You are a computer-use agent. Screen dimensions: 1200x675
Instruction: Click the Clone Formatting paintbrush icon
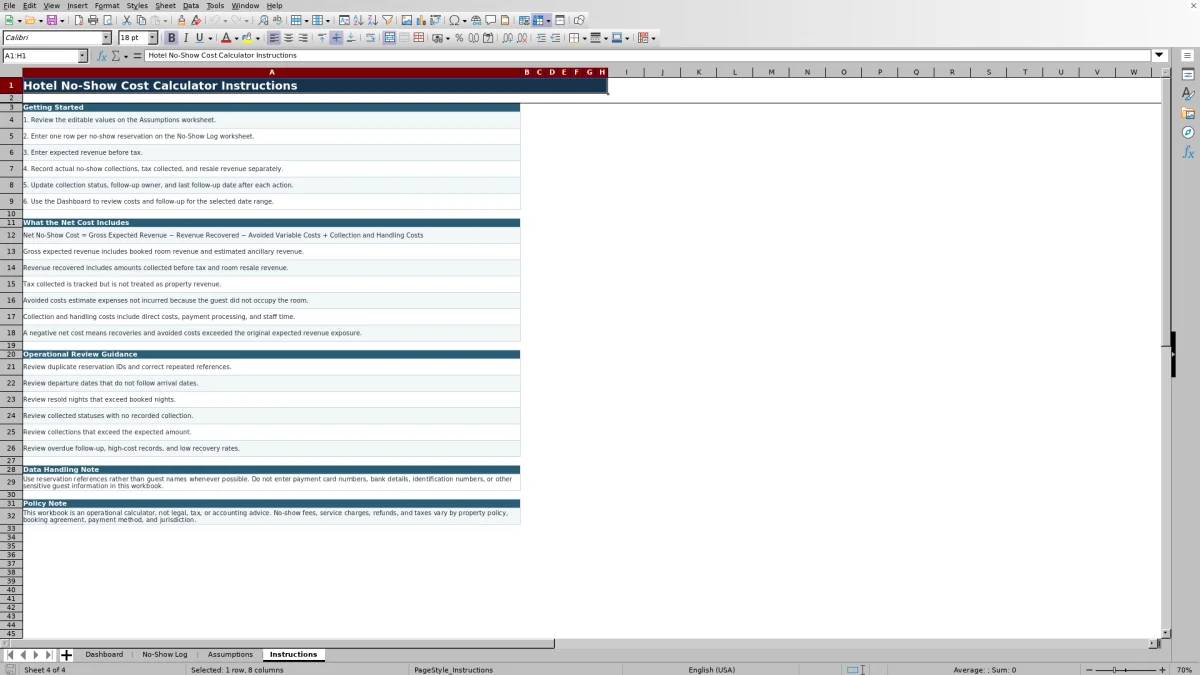coord(181,20)
